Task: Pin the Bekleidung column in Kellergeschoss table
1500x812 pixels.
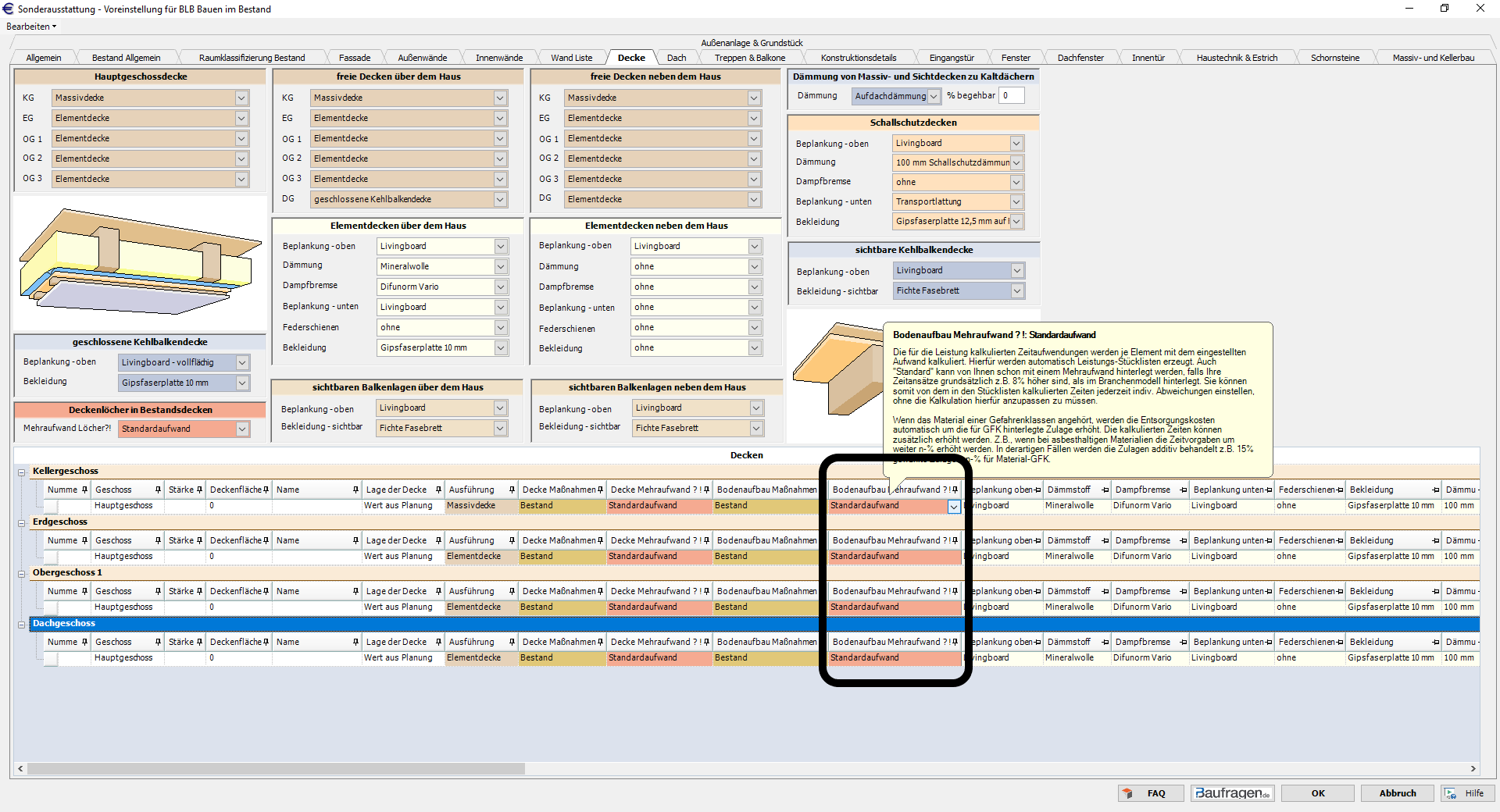Action: (1435, 490)
